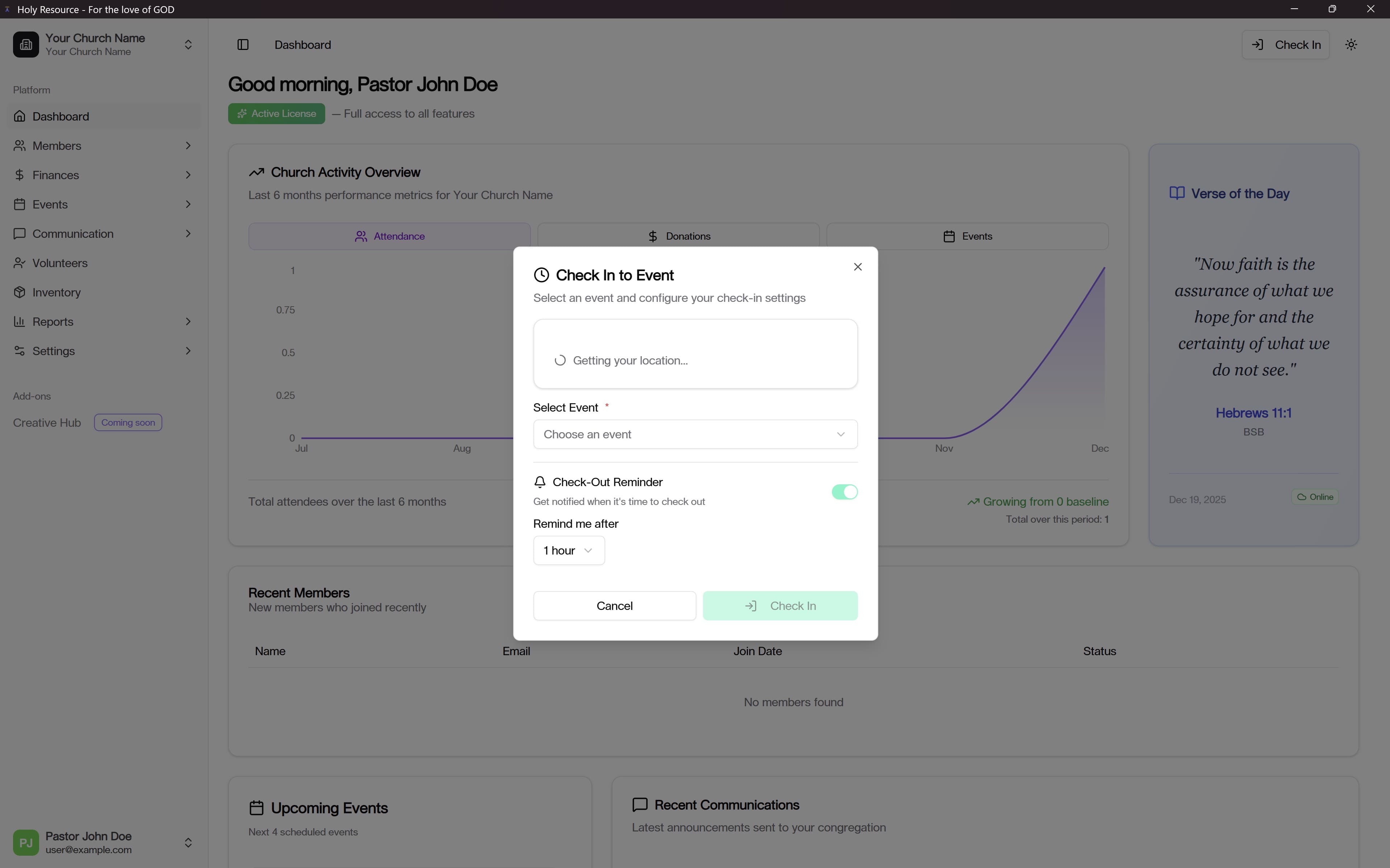This screenshot has height=868, width=1390.
Task: Click the Check-Out Reminder bell icon
Action: pos(540,482)
